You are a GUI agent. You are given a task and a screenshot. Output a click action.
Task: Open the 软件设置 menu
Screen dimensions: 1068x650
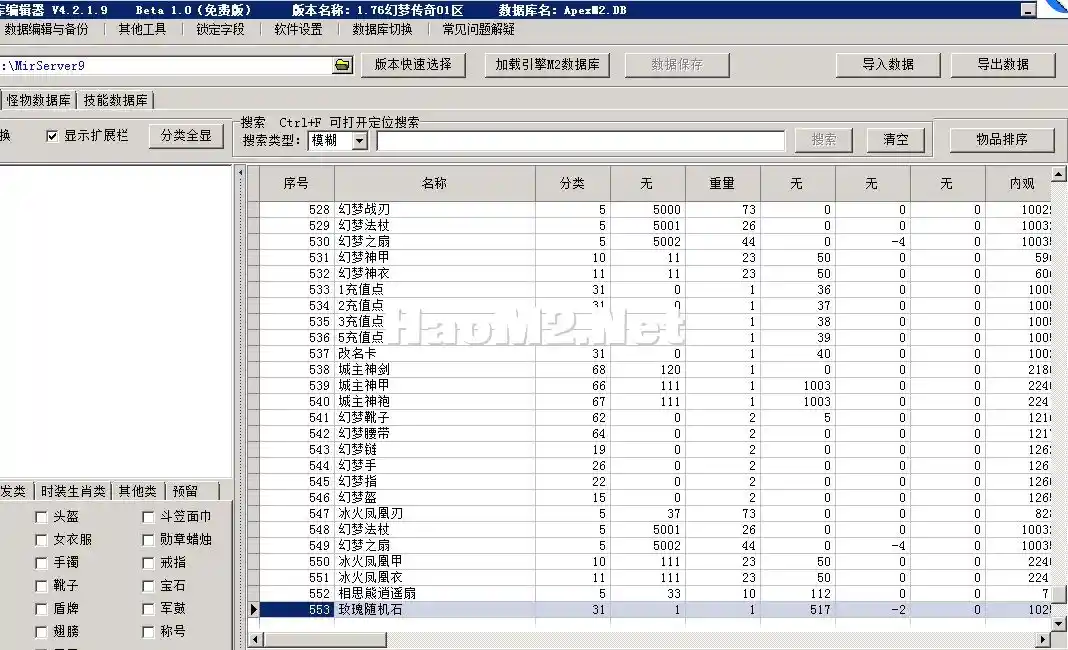click(298, 29)
